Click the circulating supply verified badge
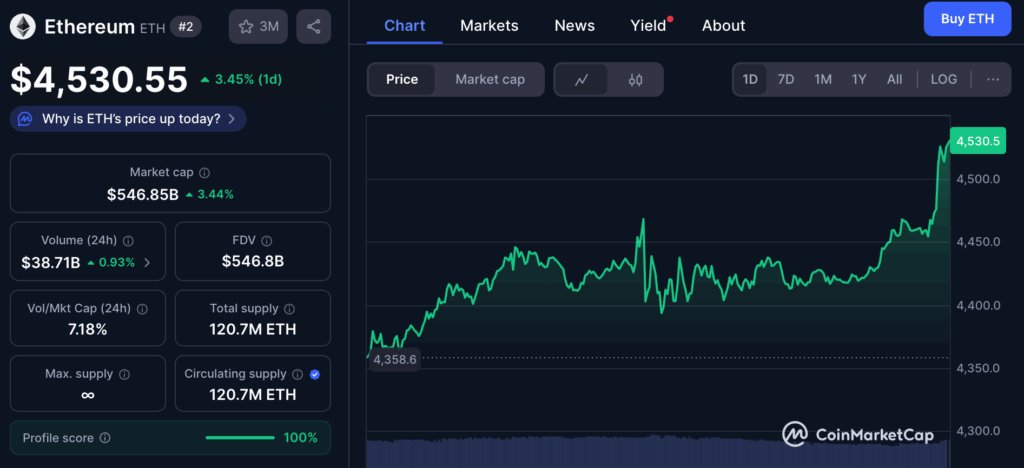 [315, 374]
